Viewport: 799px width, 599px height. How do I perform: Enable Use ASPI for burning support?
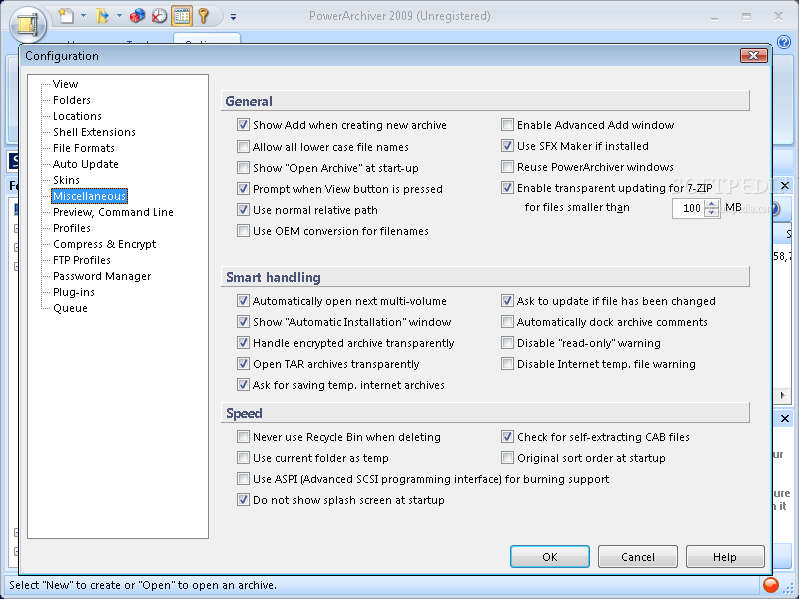click(x=243, y=478)
